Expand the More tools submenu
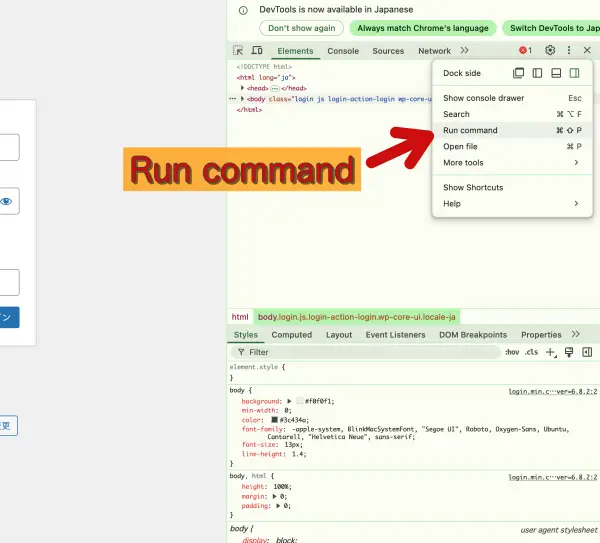The height and width of the screenshot is (543, 600). [x=511, y=162]
